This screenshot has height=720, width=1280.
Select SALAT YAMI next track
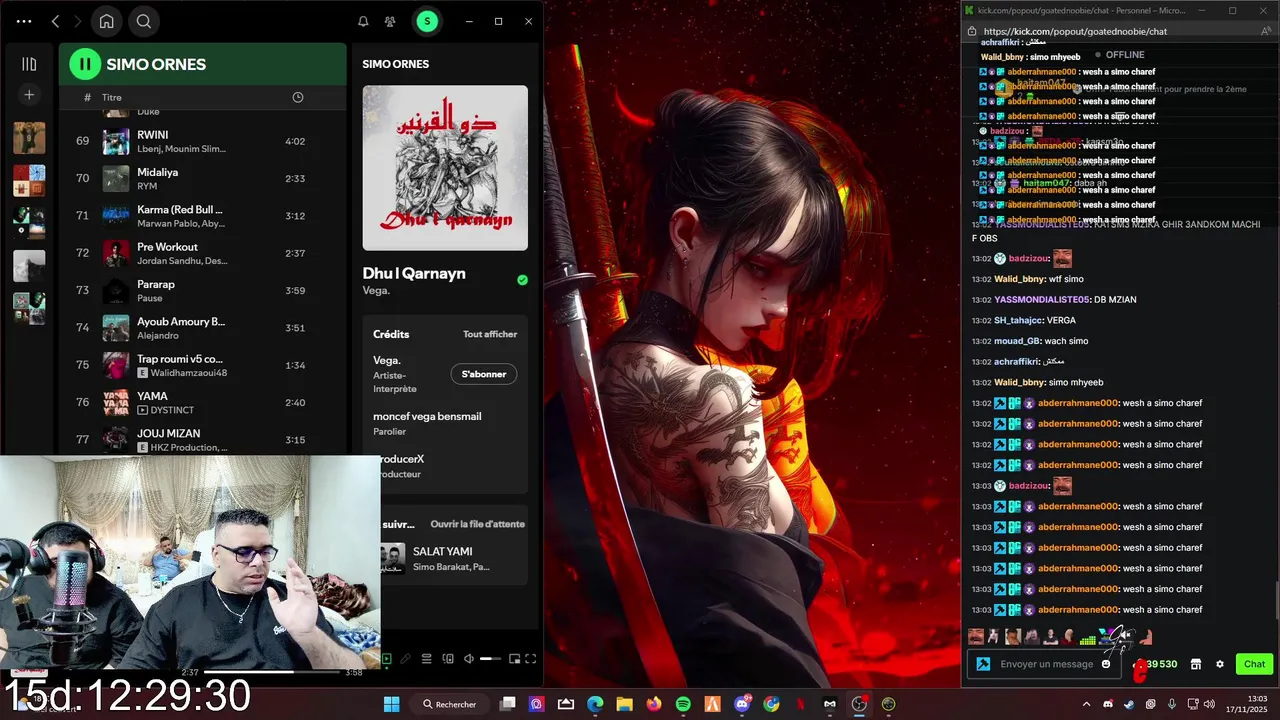click(452, 558)
